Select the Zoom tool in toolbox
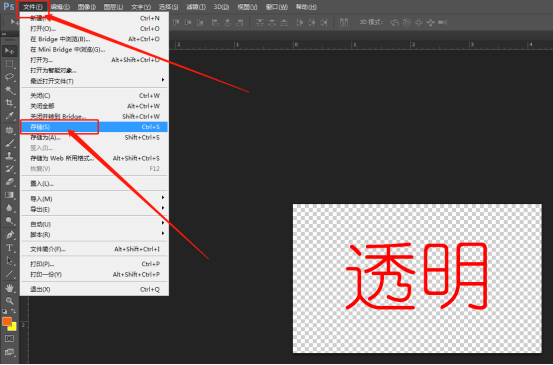This screenshot has height=365, width=553. pos(10,300)
